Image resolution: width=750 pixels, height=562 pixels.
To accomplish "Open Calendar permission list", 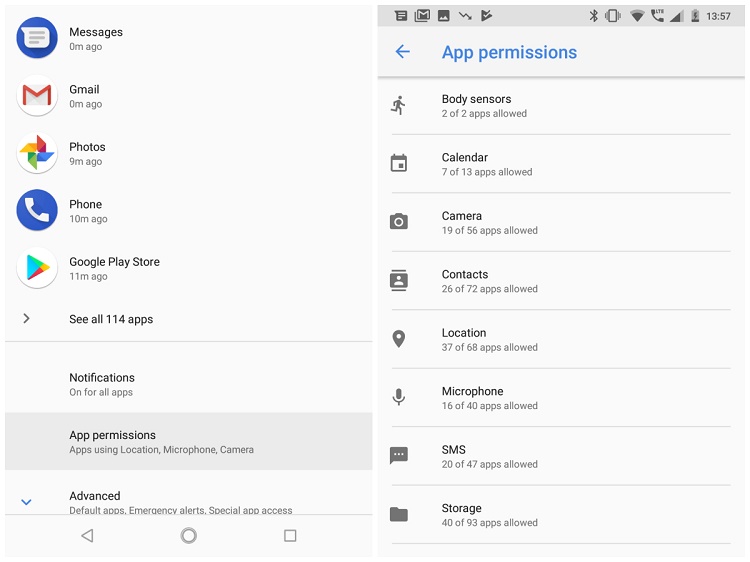I will (561, 164).
